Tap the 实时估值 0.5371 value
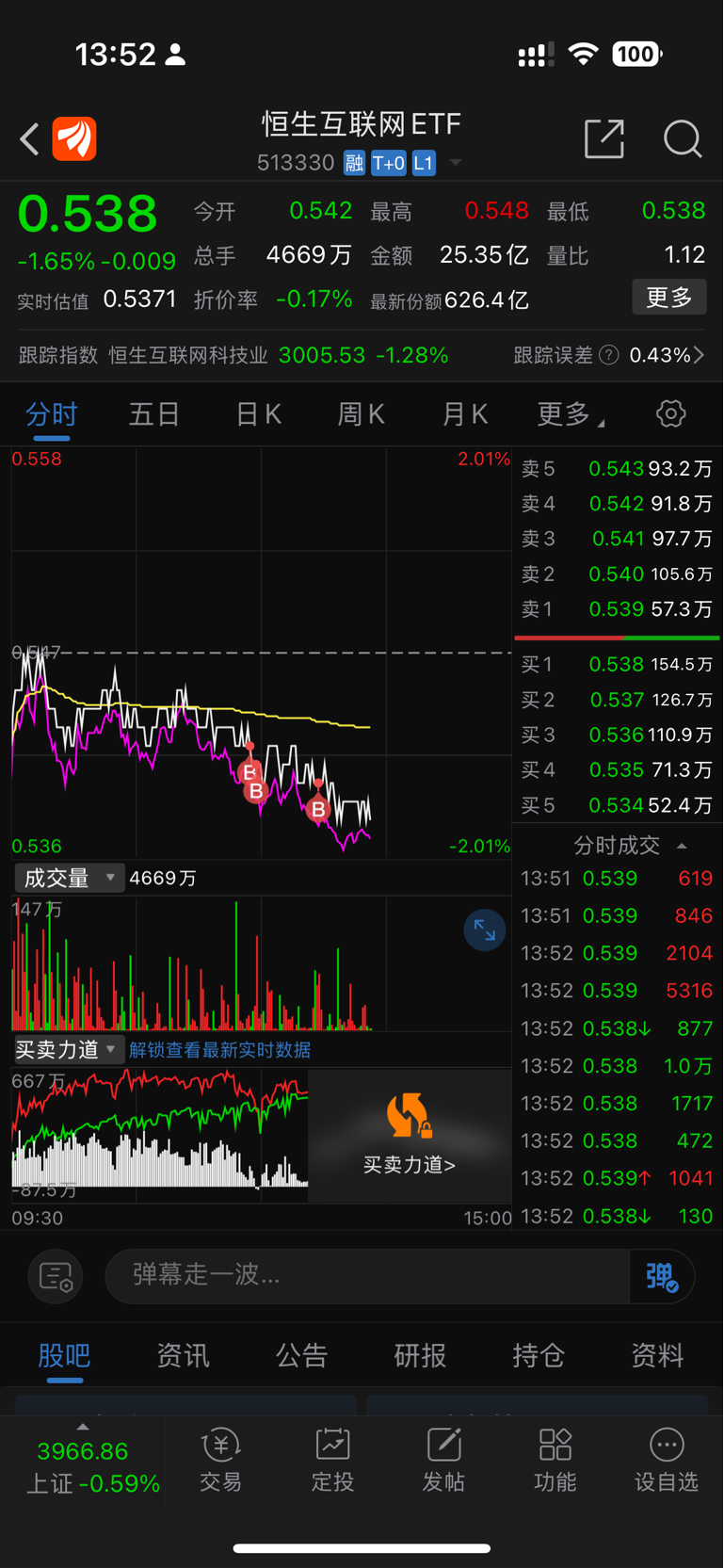 [139, 299]
